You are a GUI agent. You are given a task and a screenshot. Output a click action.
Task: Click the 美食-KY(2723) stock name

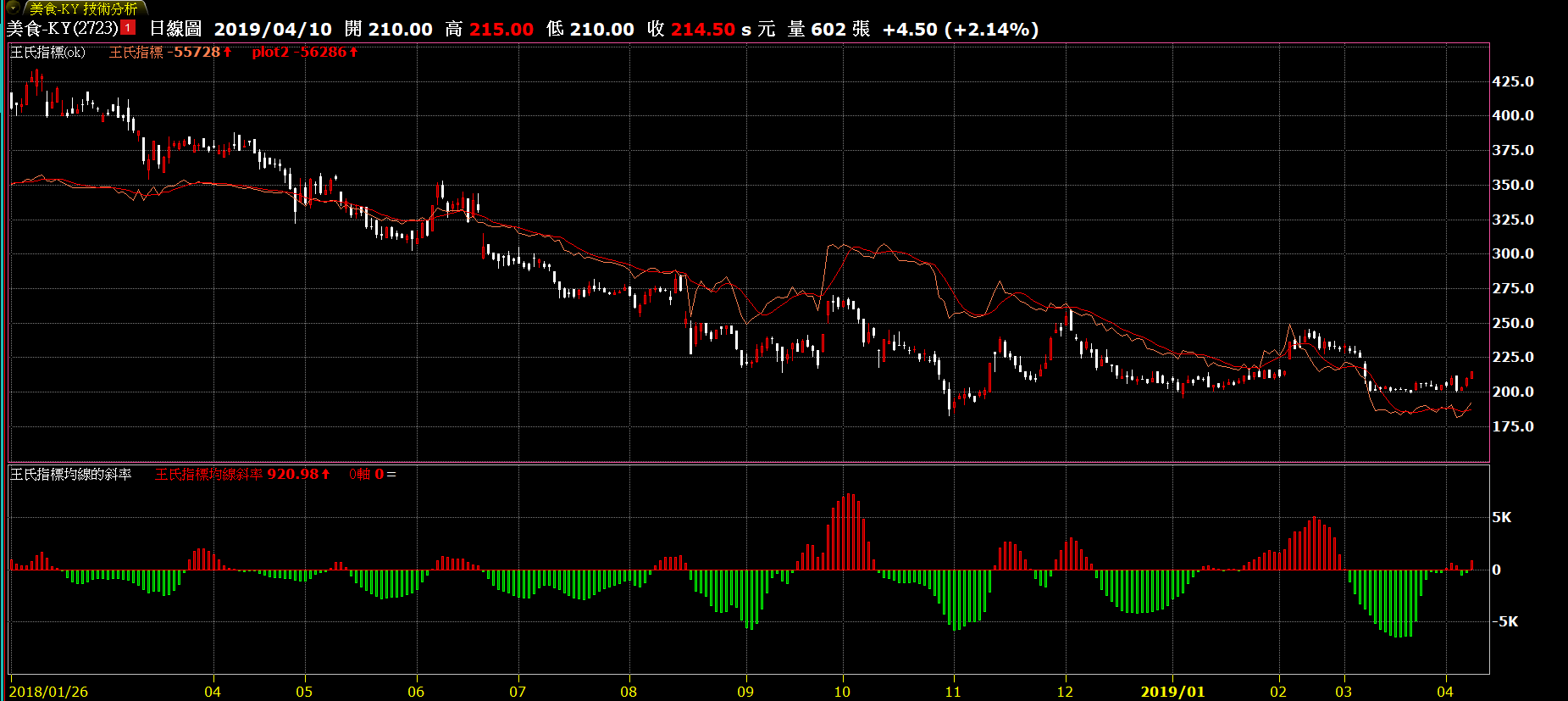(x=62, y=29)
